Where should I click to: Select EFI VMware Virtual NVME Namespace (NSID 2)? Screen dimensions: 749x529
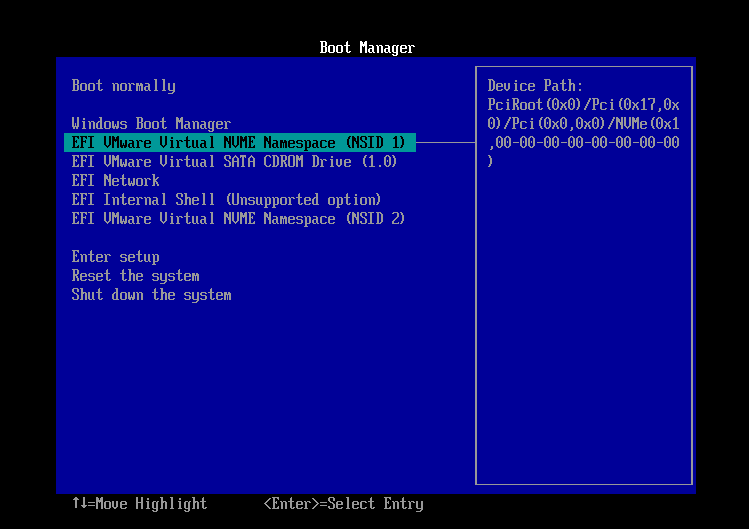pos(238,219)
